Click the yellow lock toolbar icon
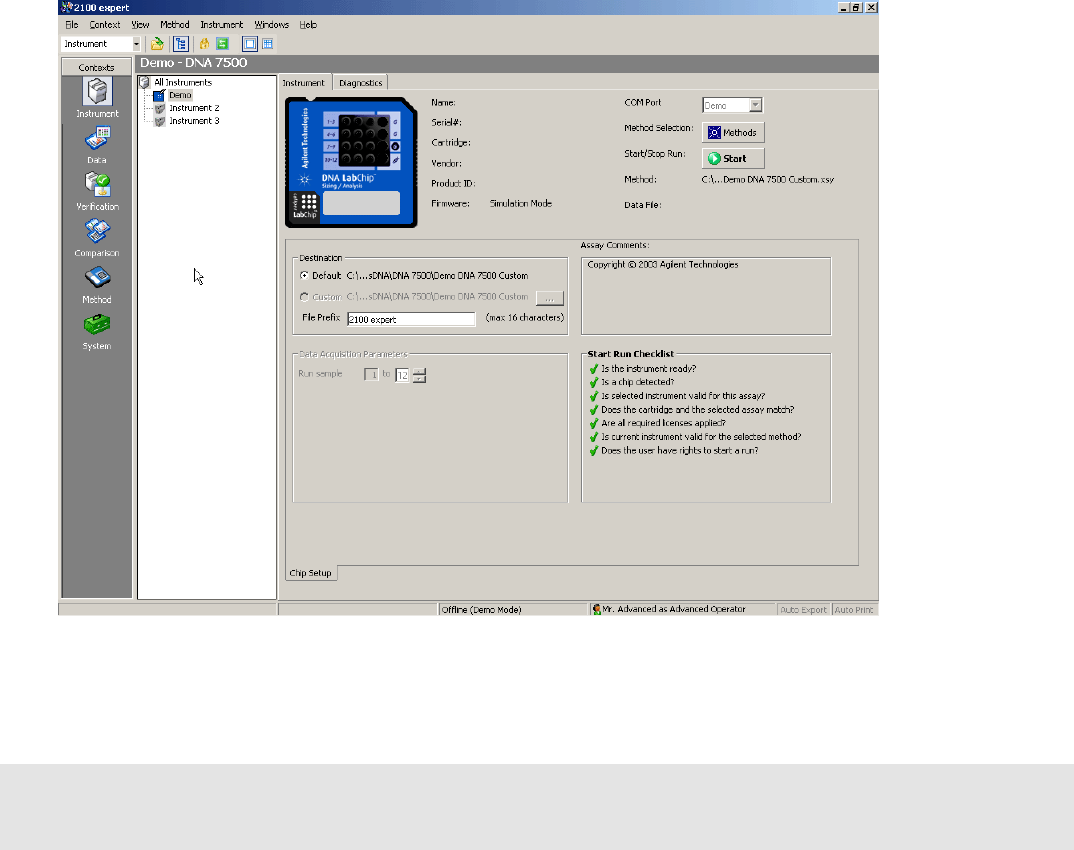This screenshot has width=1074, height=850. pos(204,44)
